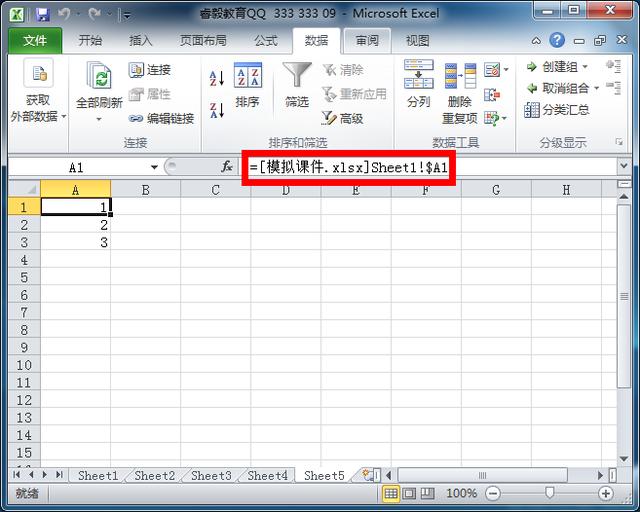Sort descending with the Z-A icon

pyautogui.click(x=217, y=111)
